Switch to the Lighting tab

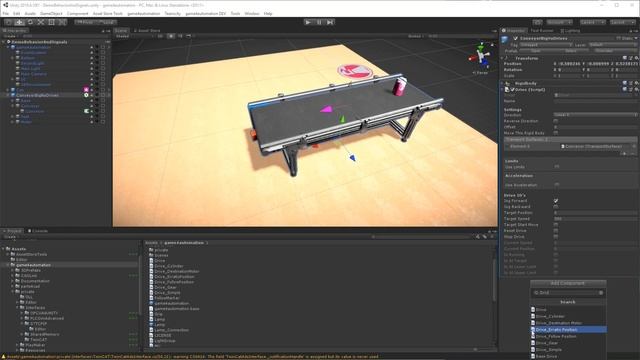570,31
